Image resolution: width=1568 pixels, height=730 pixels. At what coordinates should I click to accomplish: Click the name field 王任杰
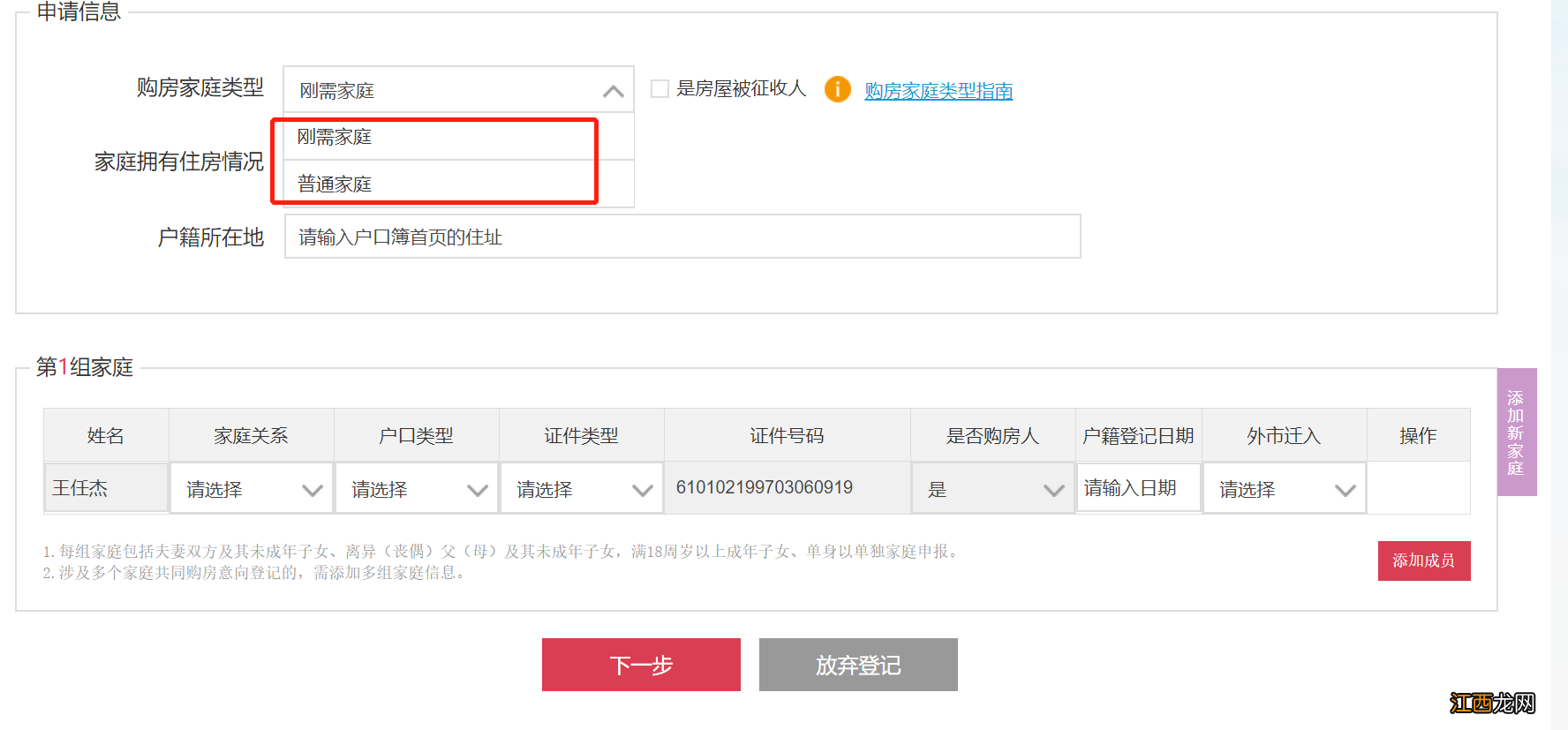click(x=106, y=487)
